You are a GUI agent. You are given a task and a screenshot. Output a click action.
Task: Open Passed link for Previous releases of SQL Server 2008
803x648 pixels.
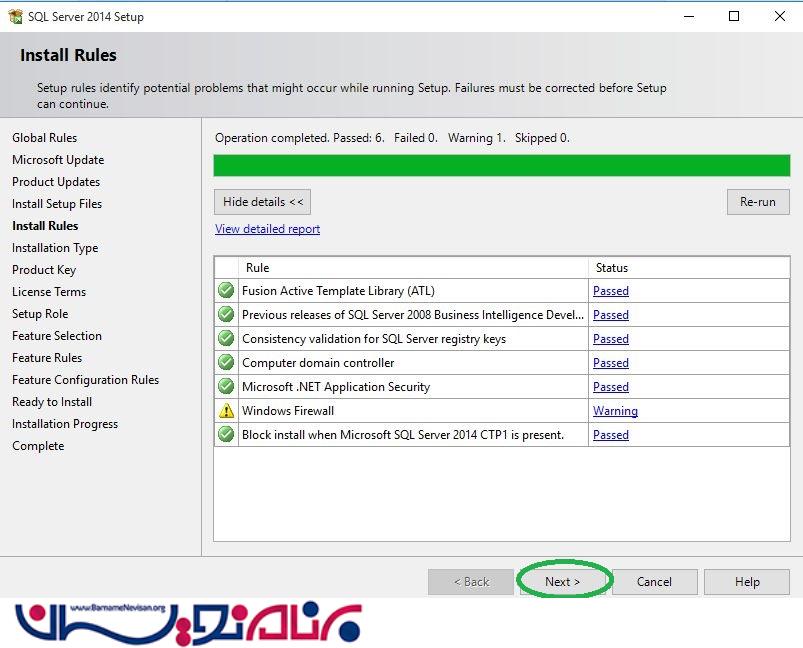tap(610, 315)
